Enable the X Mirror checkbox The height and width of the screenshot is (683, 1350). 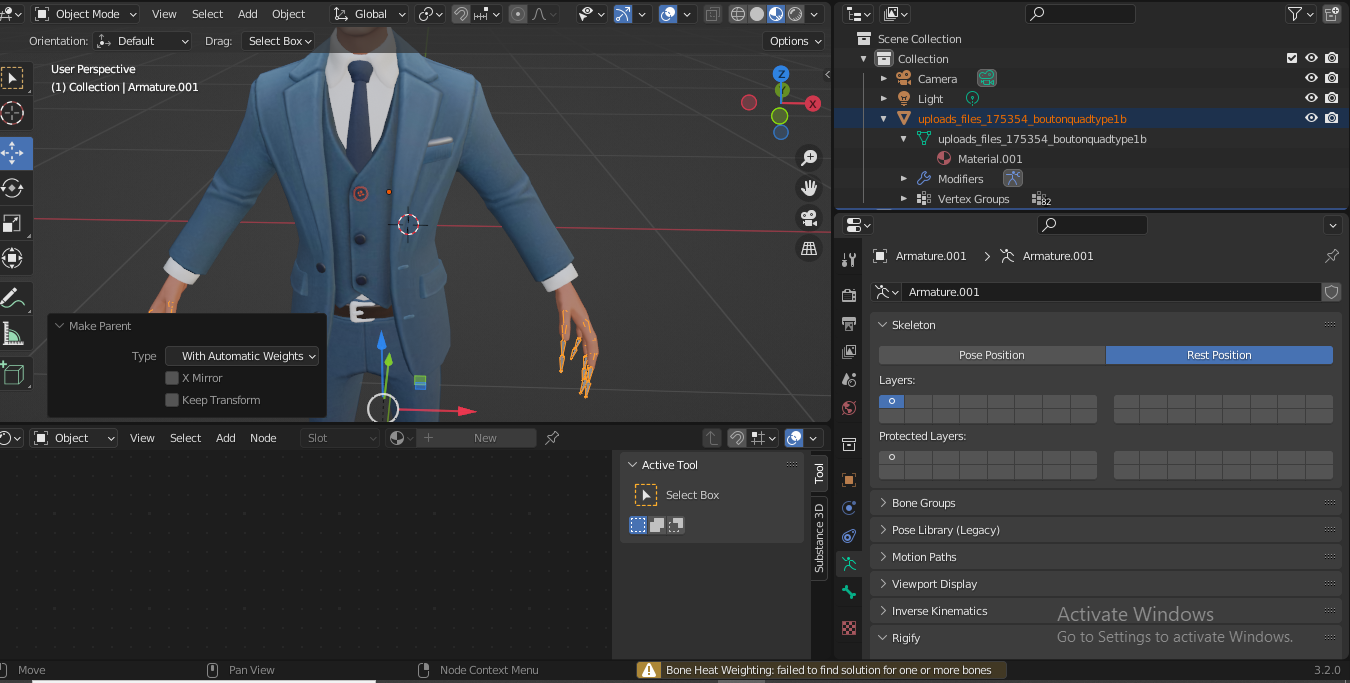tap(172, 378)
